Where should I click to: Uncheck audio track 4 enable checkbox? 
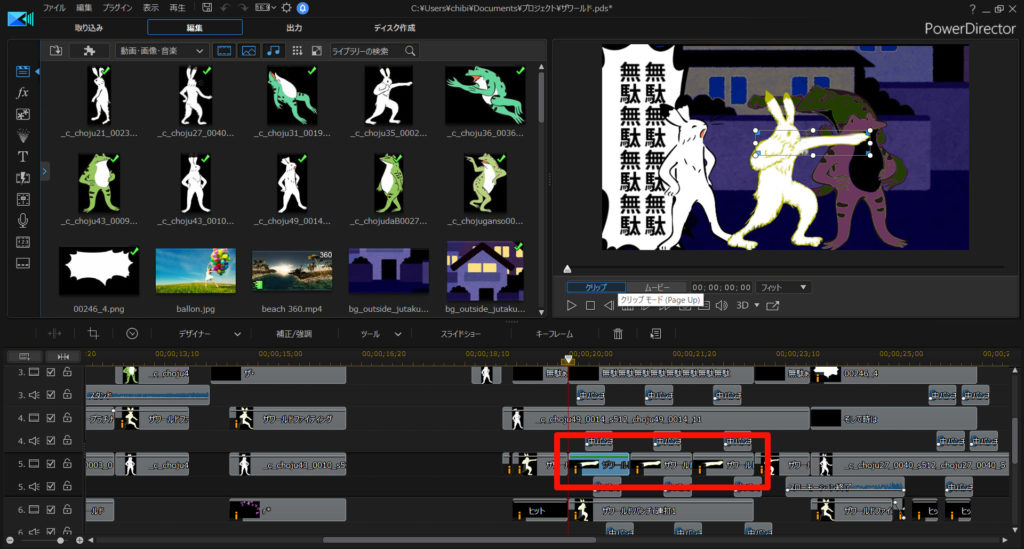click(x=50, y=441)
